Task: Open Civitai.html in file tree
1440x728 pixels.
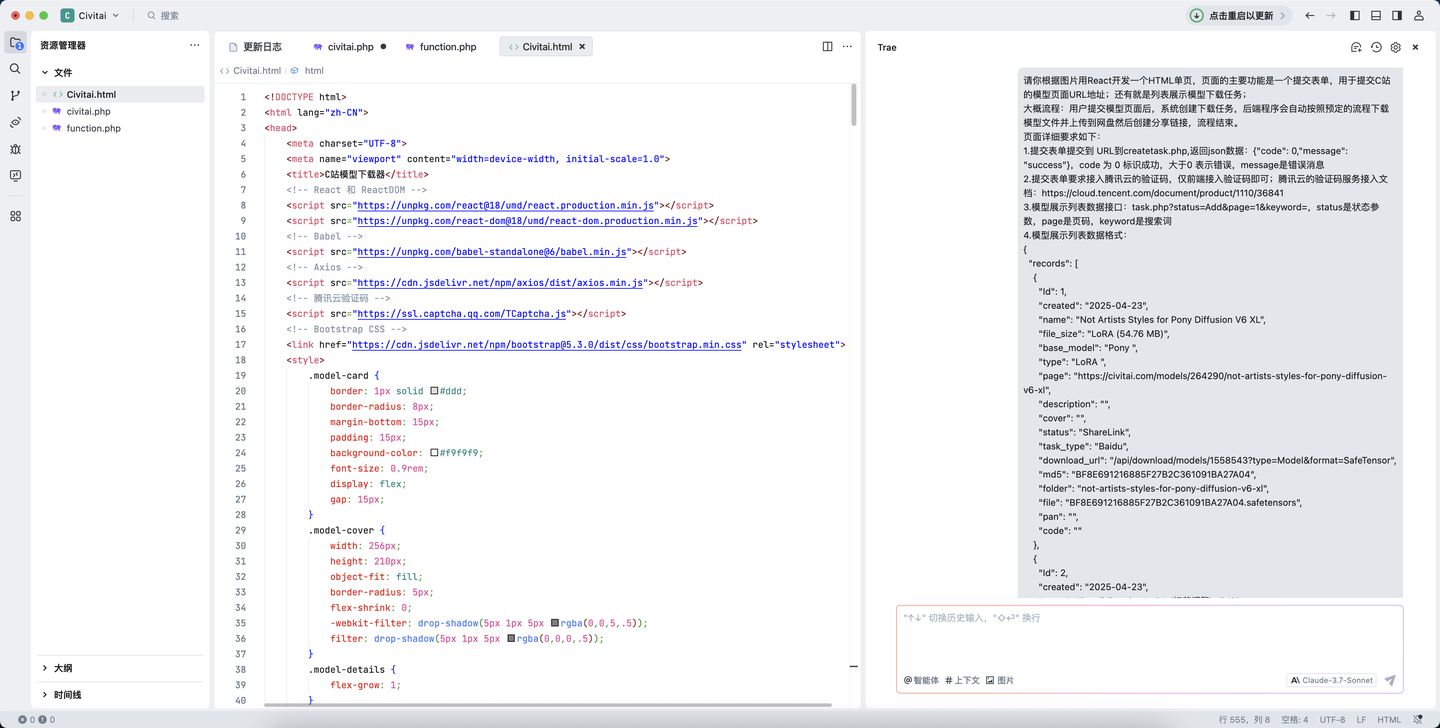Action: (120, 94)
